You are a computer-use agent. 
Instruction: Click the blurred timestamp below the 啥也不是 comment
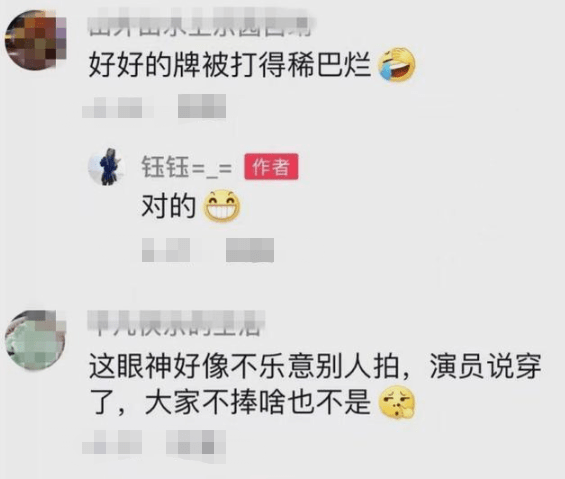click(112, 442)
